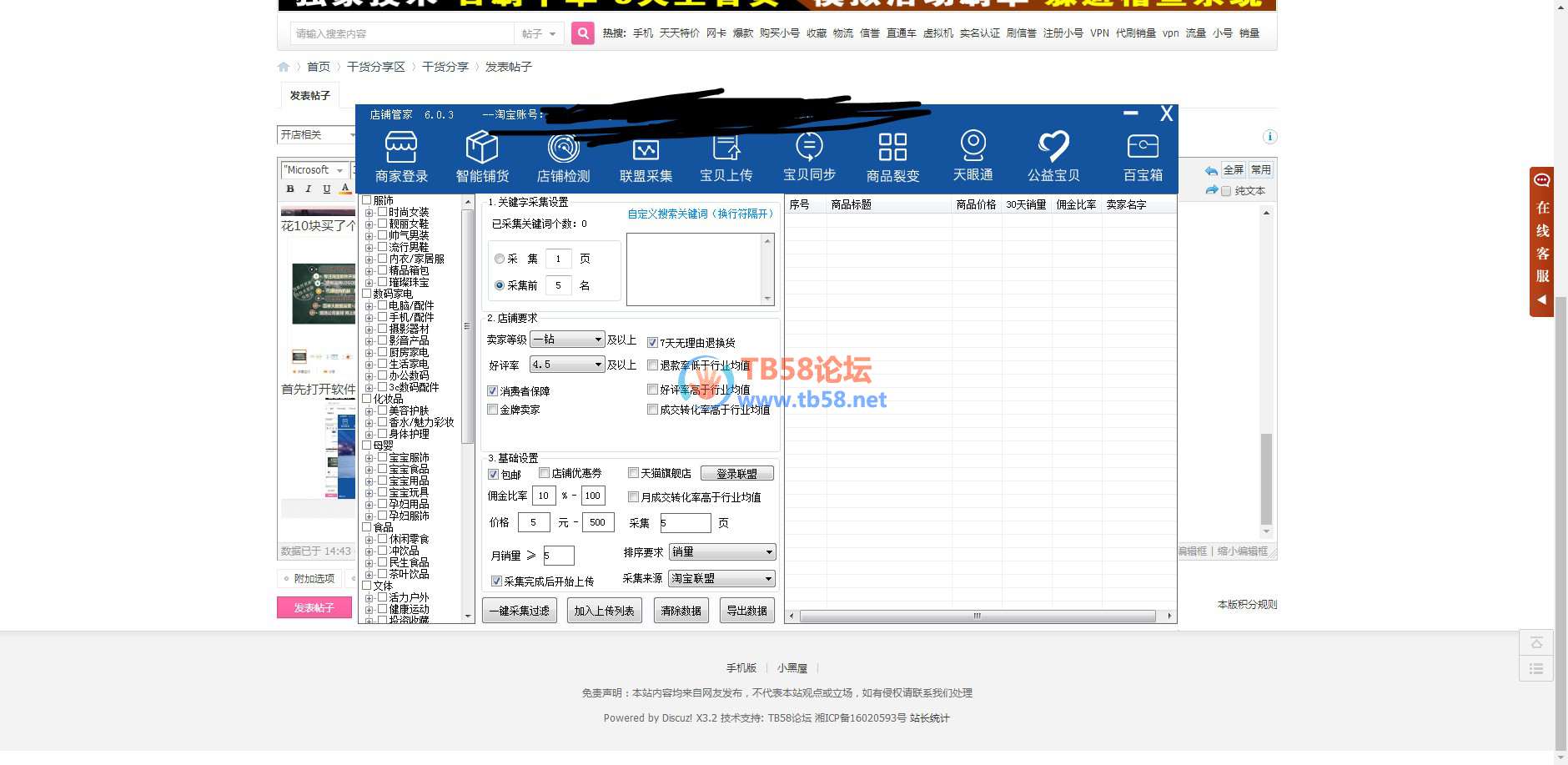Screen dimensions: 1568x765
Task: Toggle bold in the post editor
Action: pos(290,189)
